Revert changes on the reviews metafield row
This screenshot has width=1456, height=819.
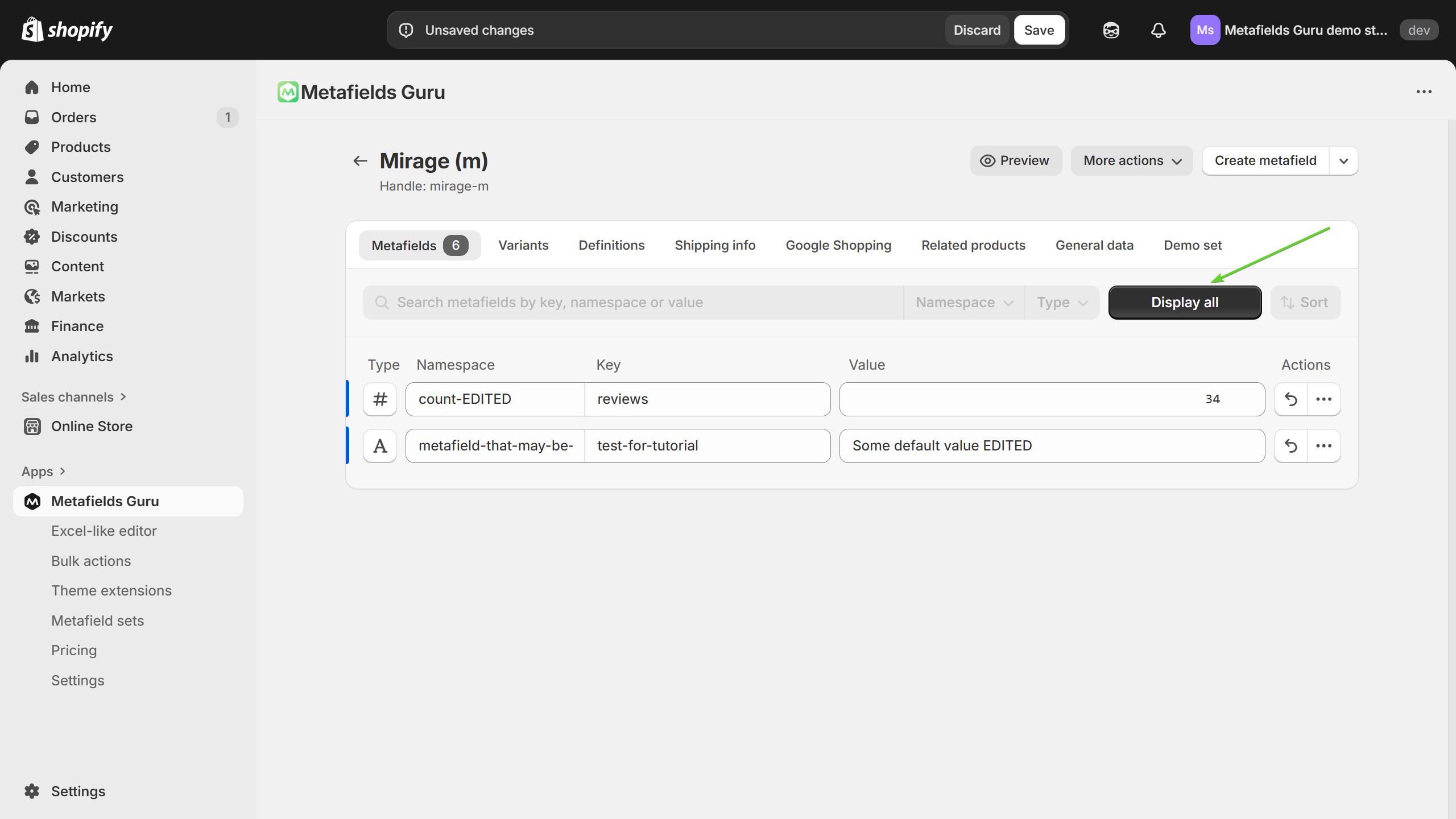1290,399
